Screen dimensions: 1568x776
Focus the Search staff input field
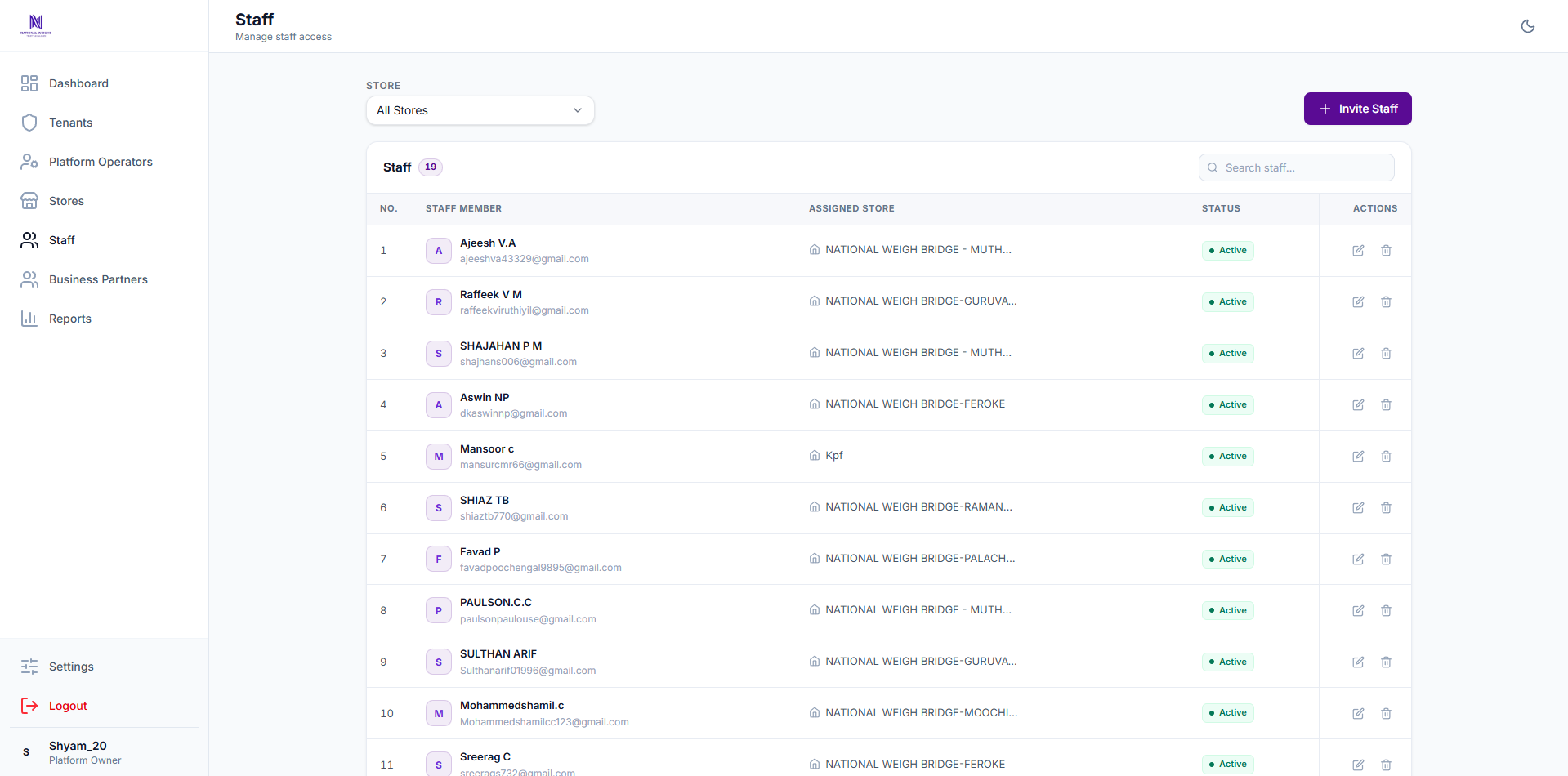(1296, 167)
